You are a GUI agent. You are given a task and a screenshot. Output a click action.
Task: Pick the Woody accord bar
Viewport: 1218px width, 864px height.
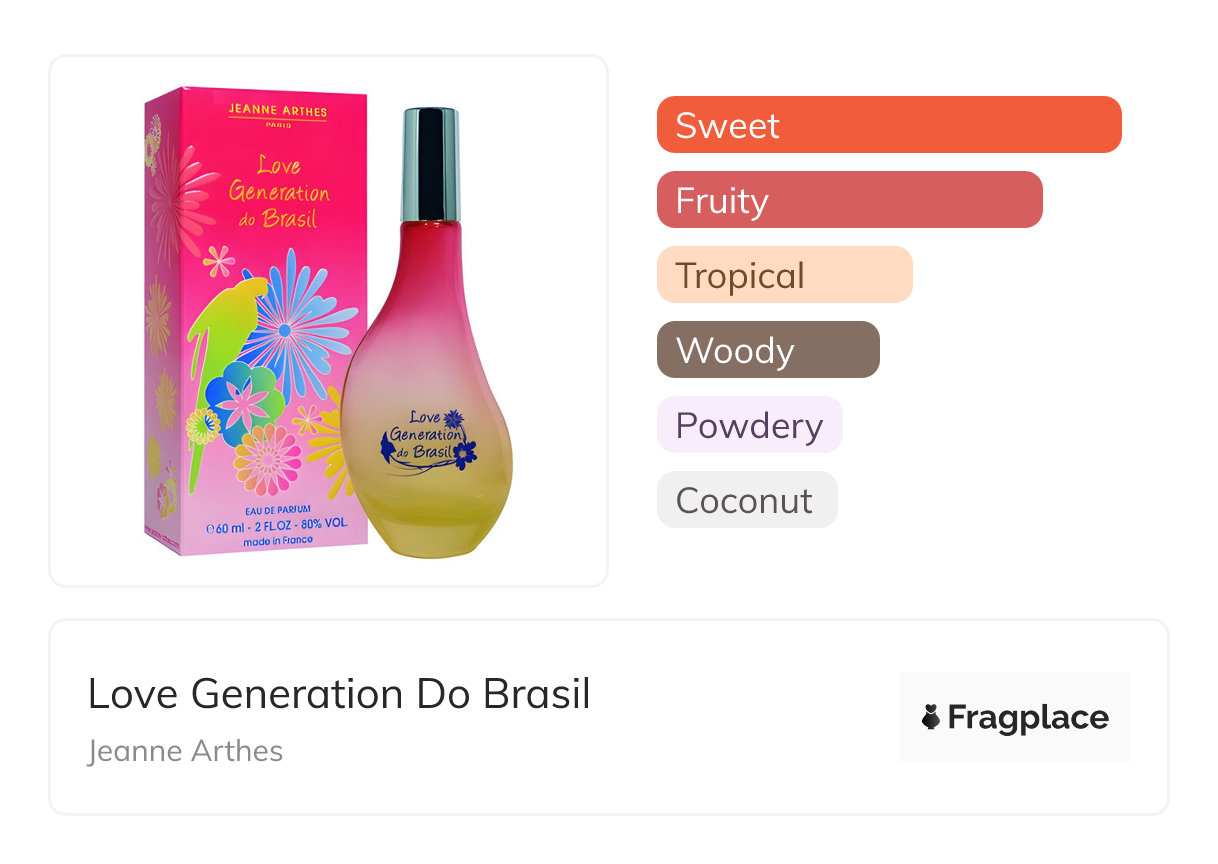(x=767, y=350)
